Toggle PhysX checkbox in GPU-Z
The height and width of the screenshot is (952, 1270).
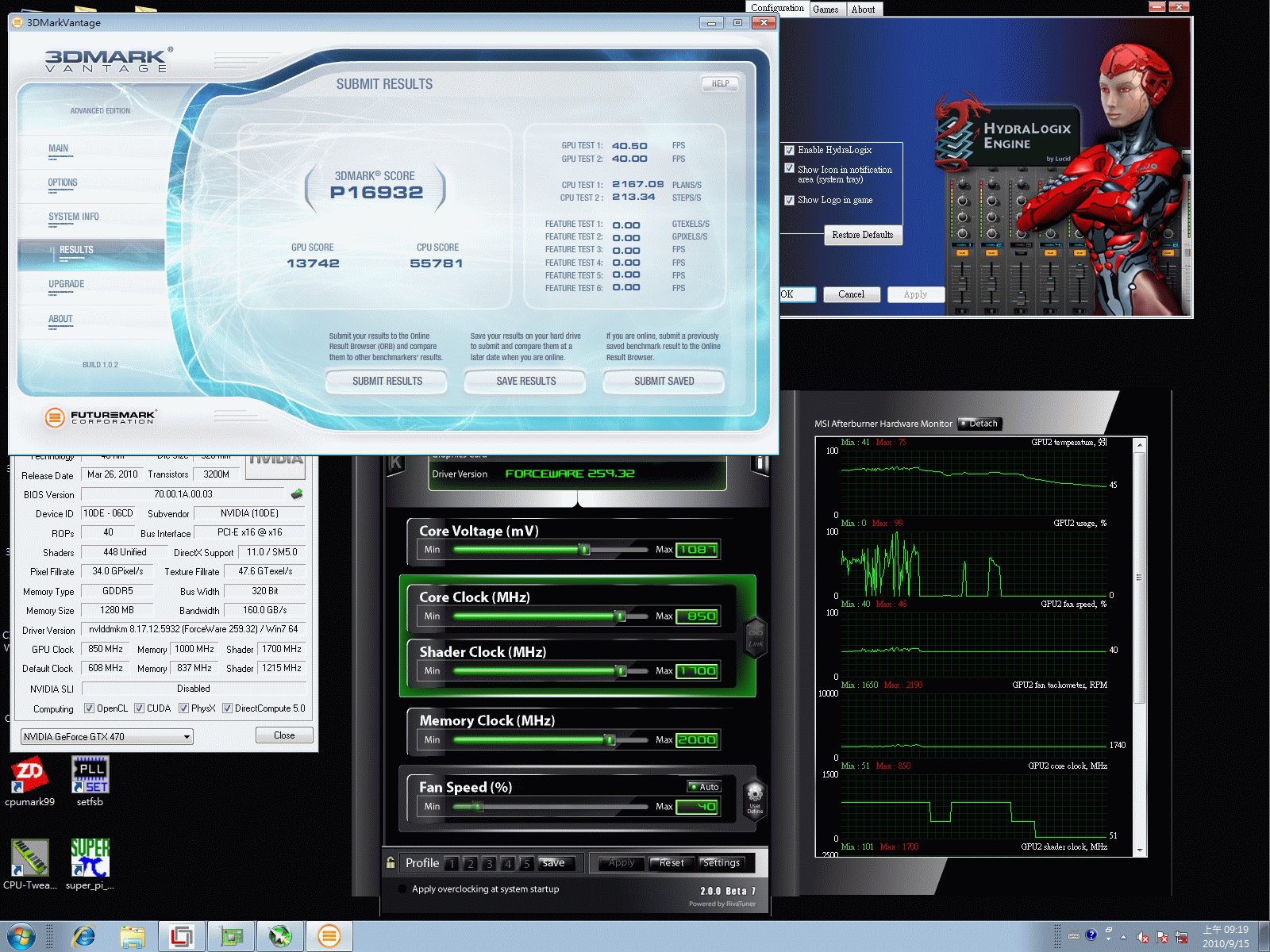(x=183, y=708)
